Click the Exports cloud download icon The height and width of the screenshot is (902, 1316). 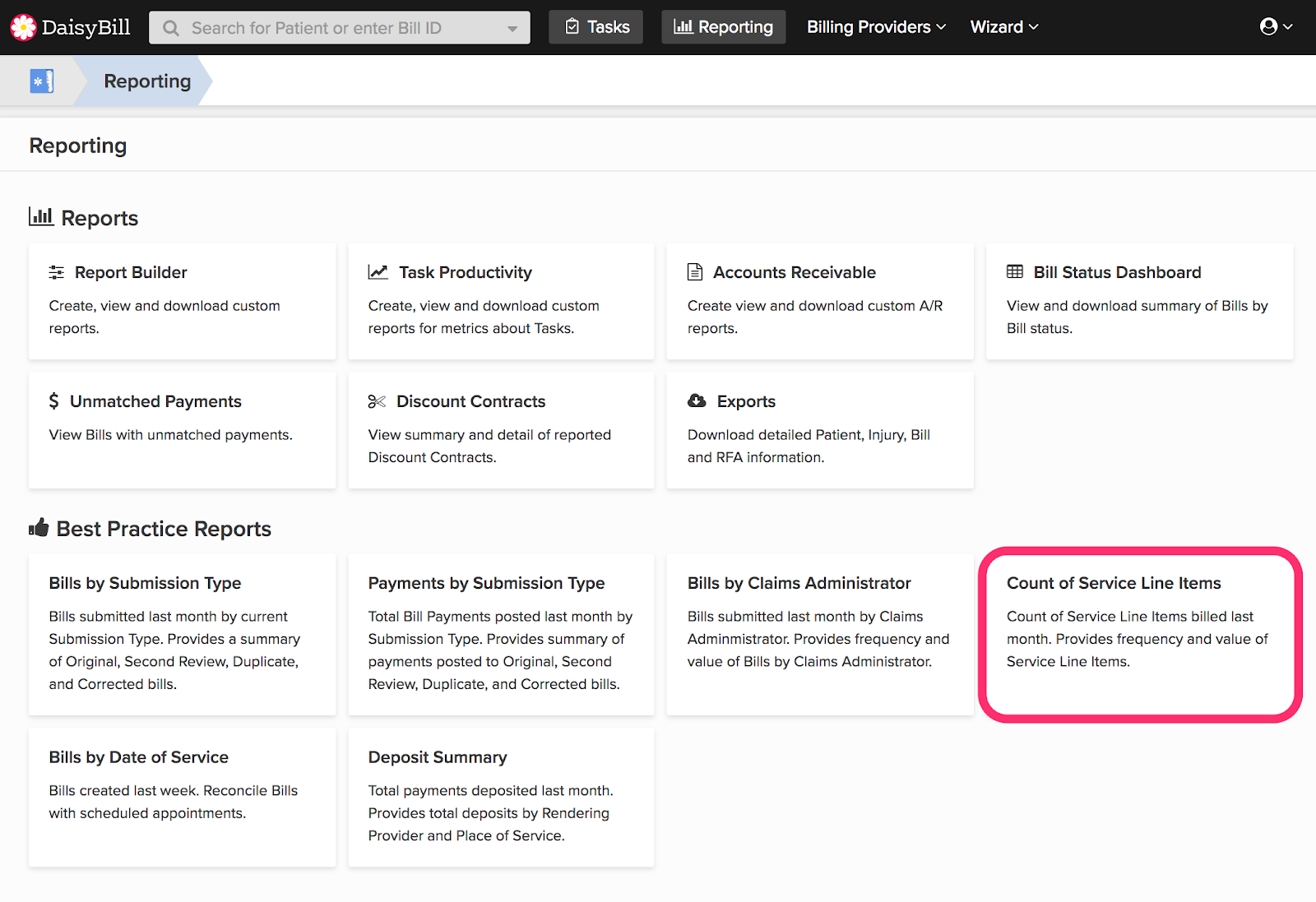(x=697, y=400)
